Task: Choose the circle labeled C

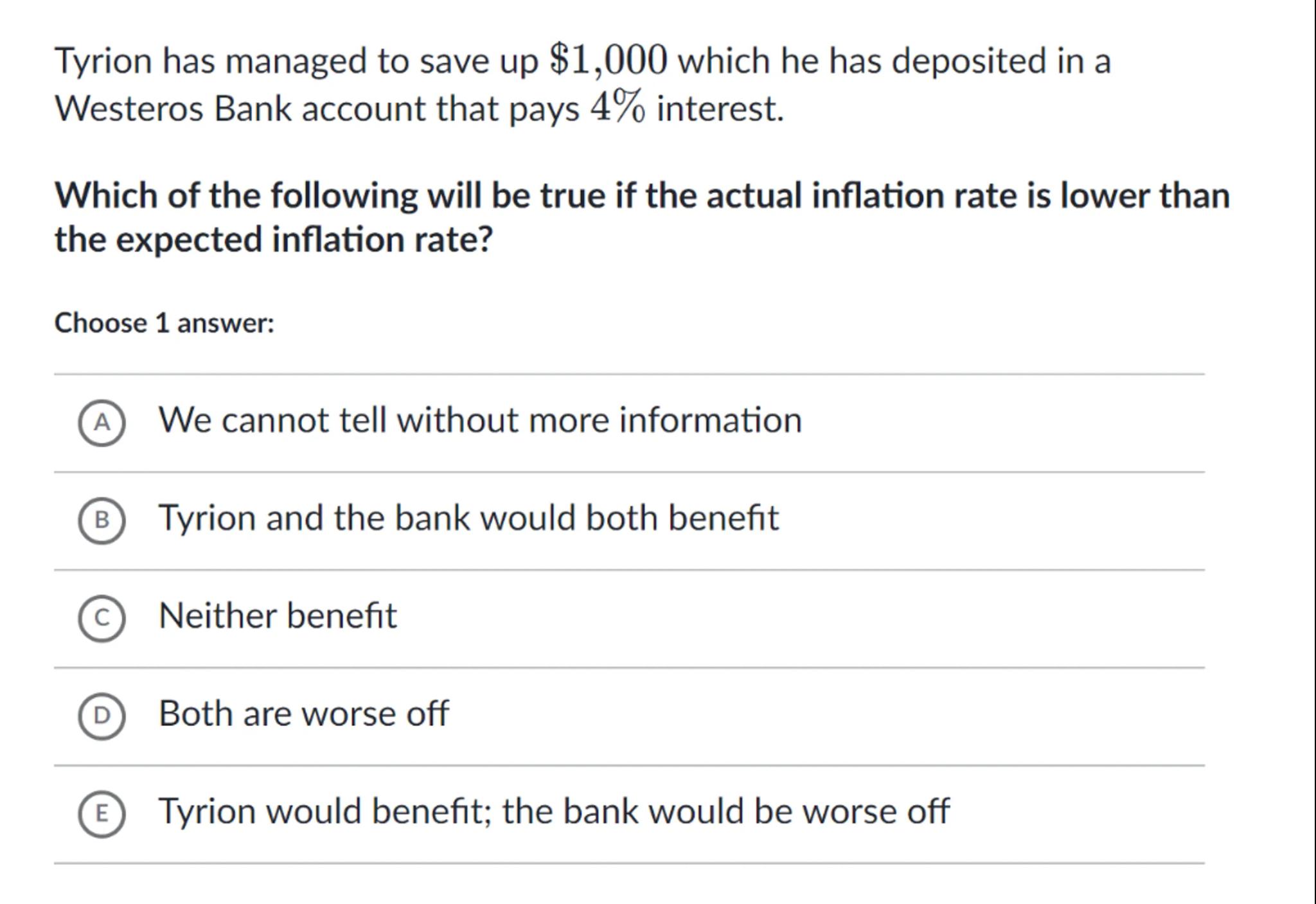Action: 102,618
